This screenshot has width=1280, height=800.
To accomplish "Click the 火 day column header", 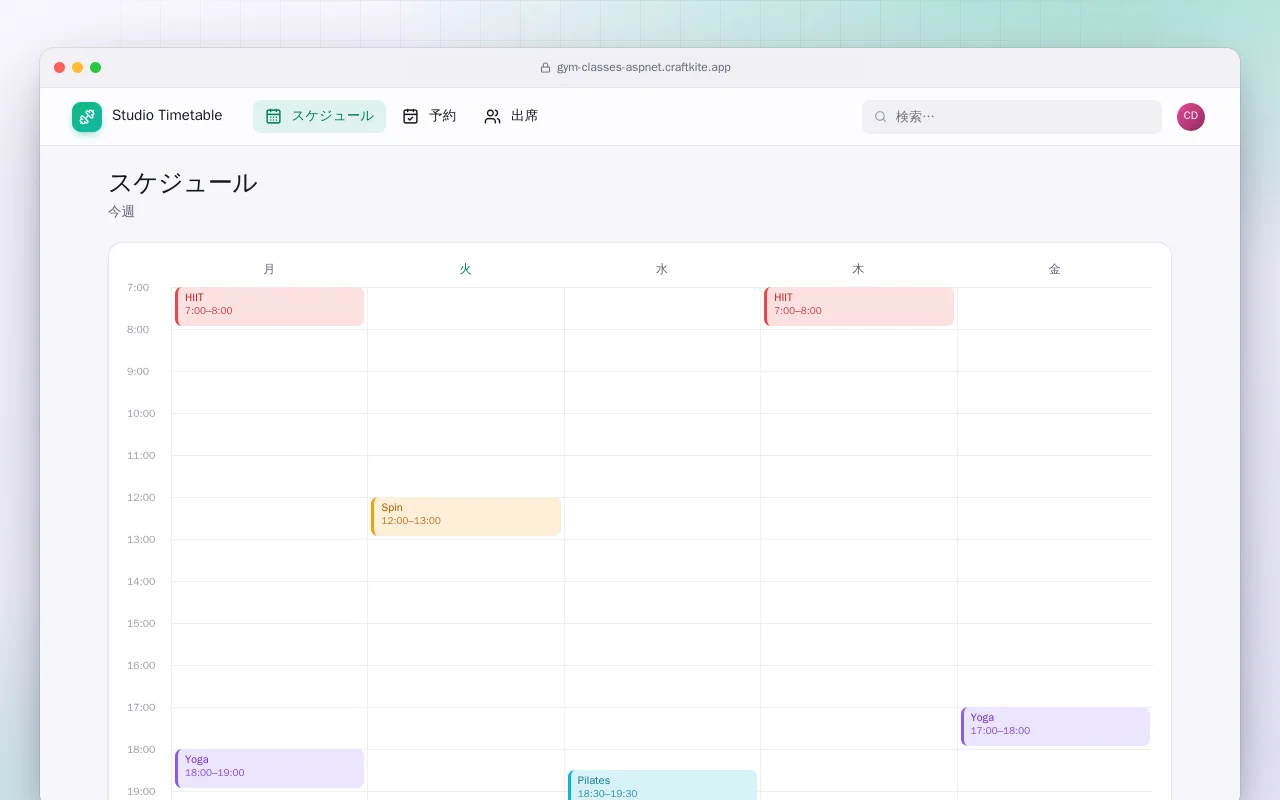I will pyautogui.click(x=466, y=269).
